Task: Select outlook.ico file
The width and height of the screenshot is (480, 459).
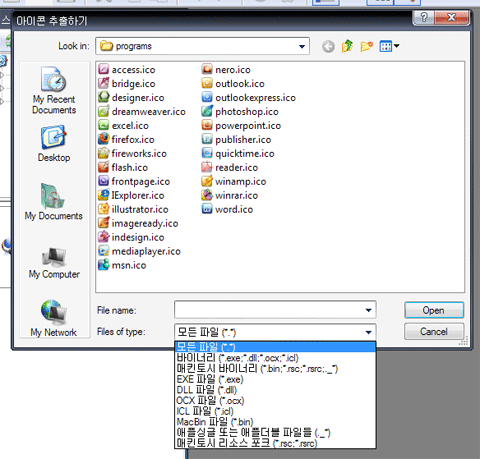Action: click(x=233, y=83)
